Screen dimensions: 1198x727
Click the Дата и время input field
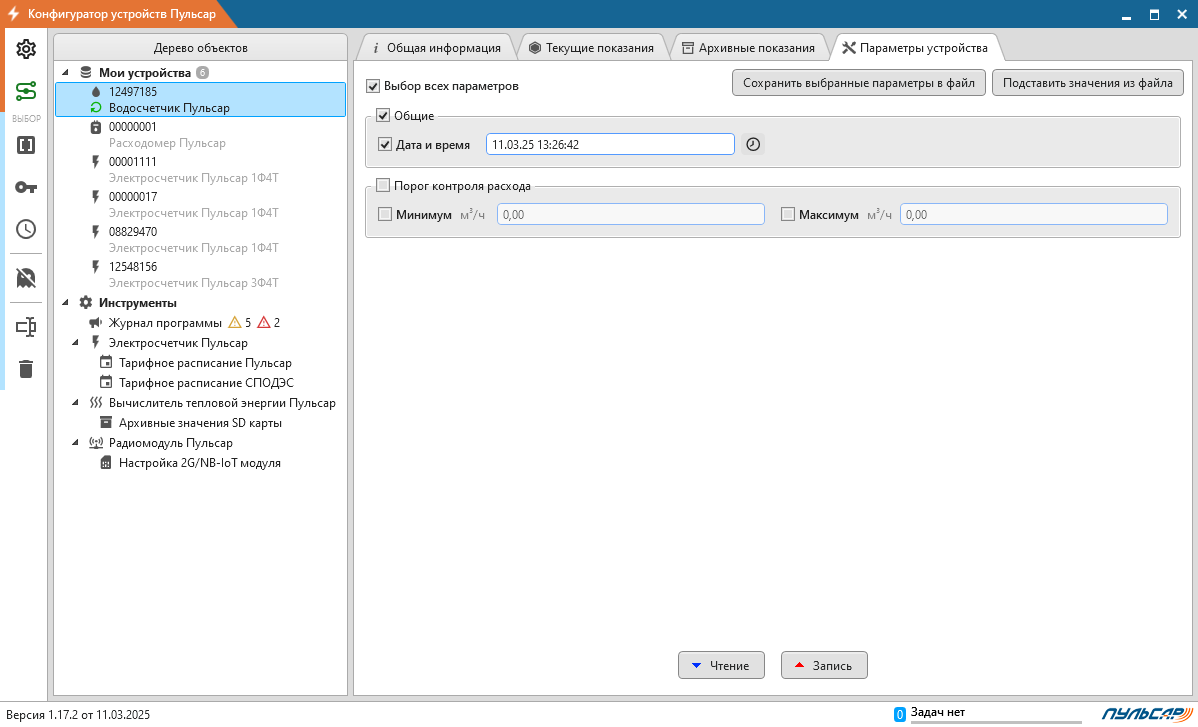pyautogui.click(x=610, y=144)
